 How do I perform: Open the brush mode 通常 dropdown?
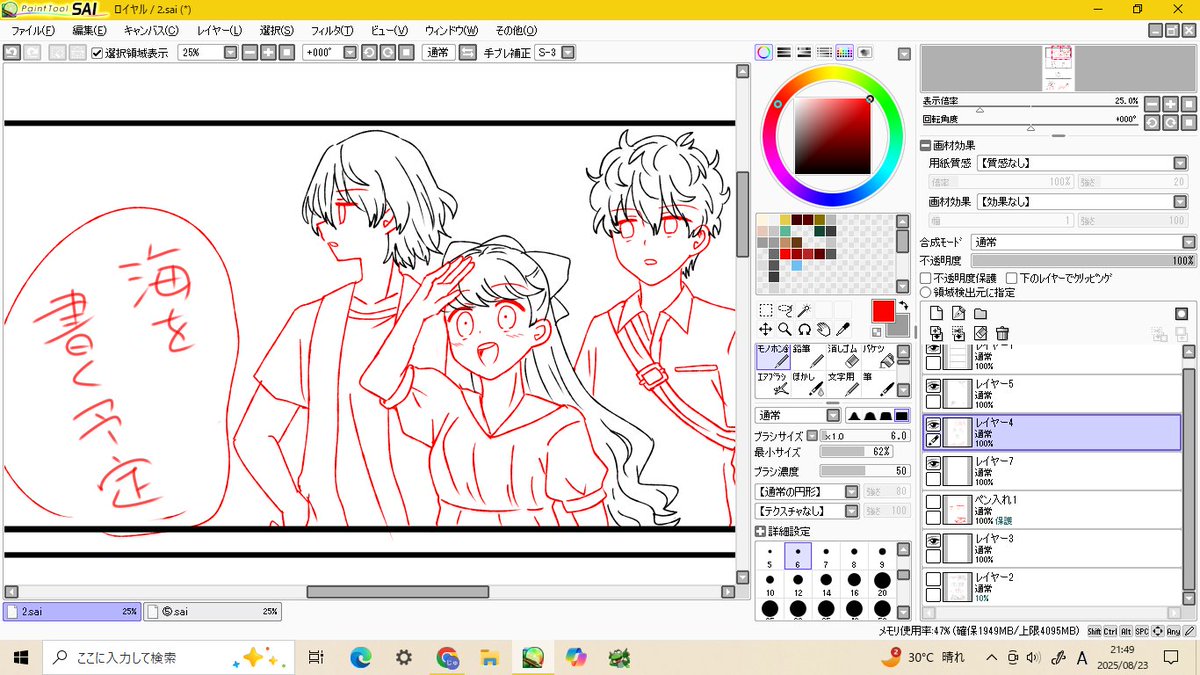[x=832, y=416]
